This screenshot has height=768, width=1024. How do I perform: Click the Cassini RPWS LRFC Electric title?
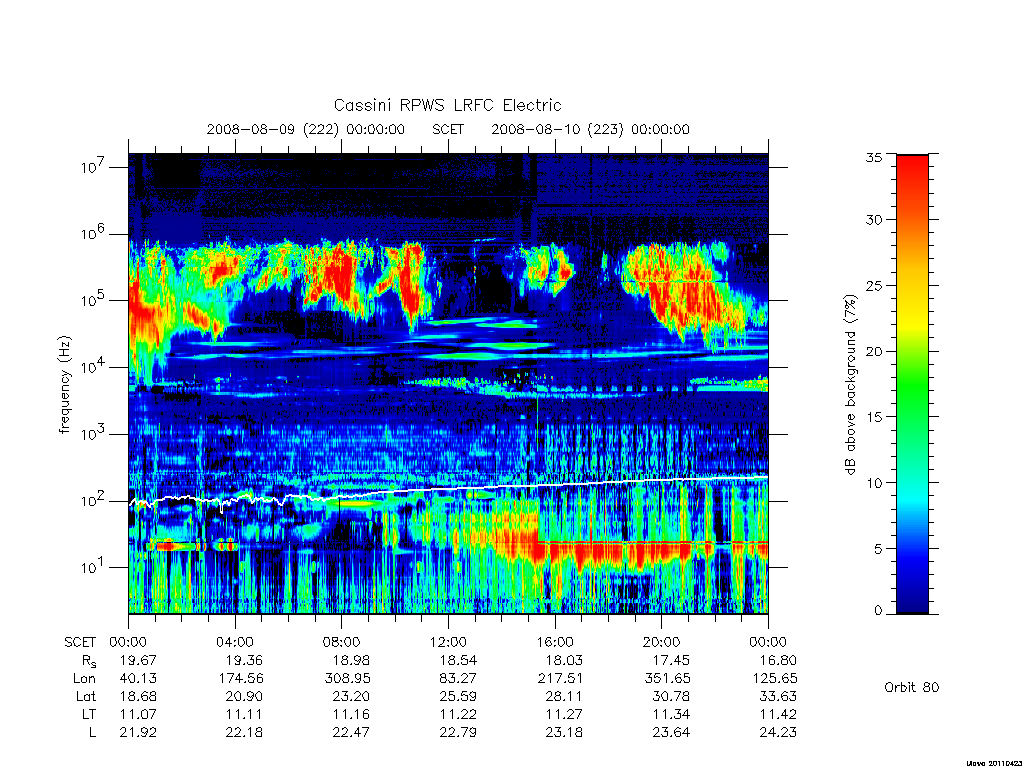447,105
